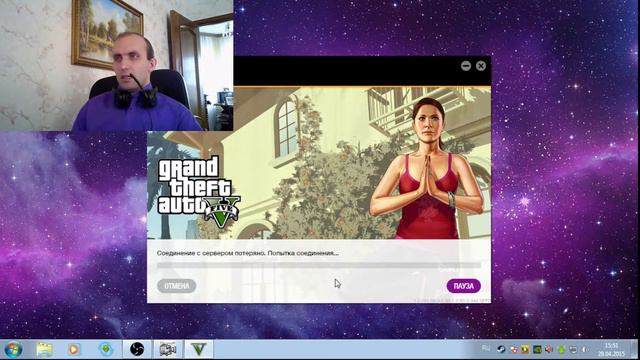
Task: Switch to the video camera app in taskbar
Action: (168, 350)
